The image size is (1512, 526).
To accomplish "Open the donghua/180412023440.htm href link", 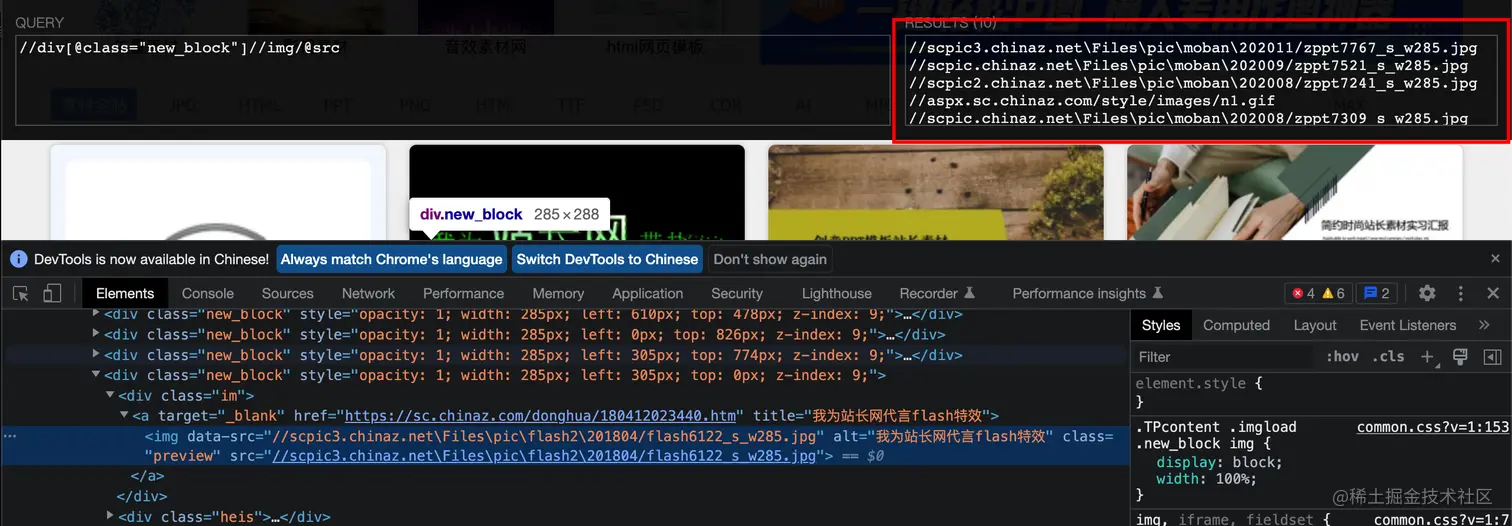I will [x=541, y=415].
